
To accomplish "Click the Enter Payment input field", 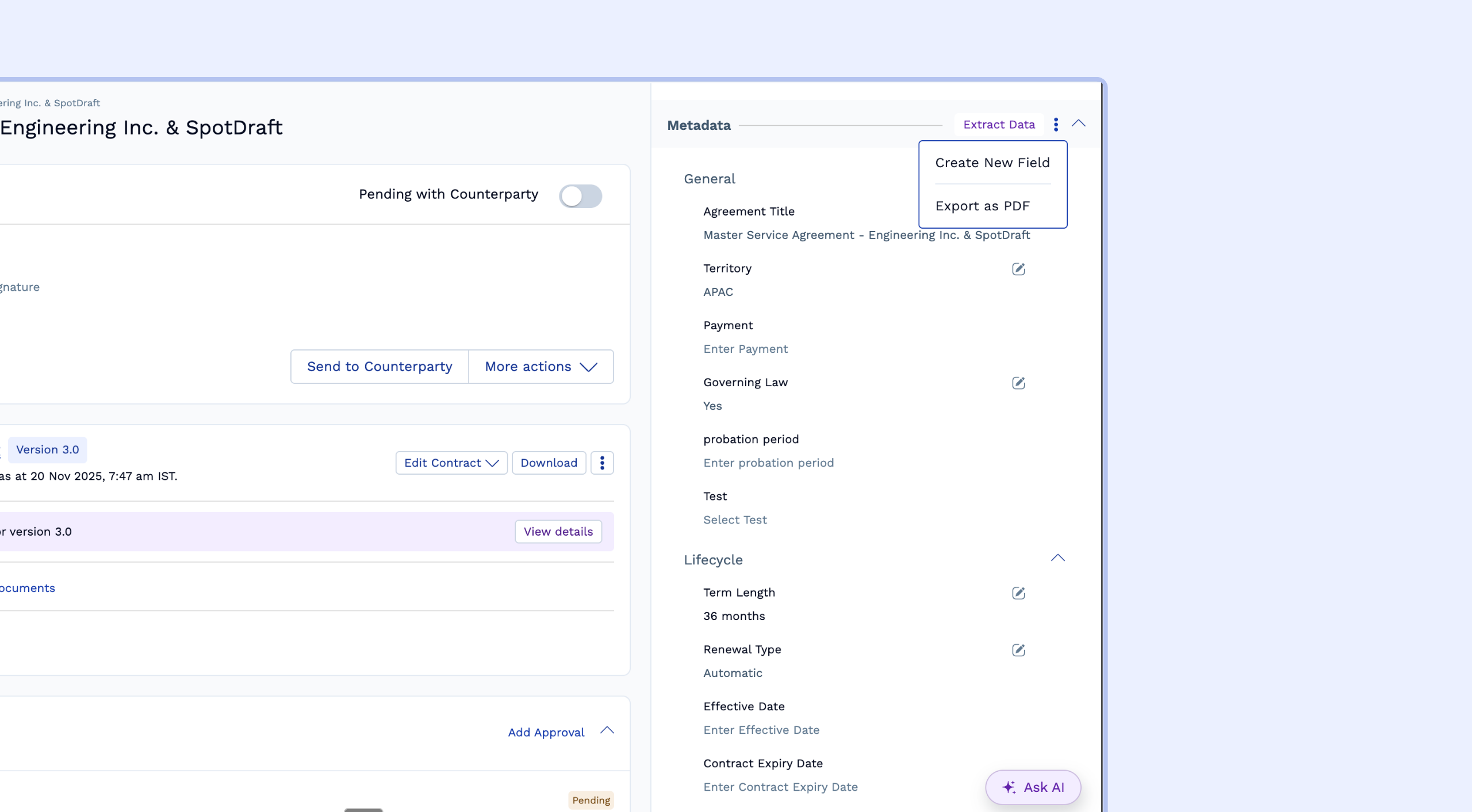I will tap(746, 349).
